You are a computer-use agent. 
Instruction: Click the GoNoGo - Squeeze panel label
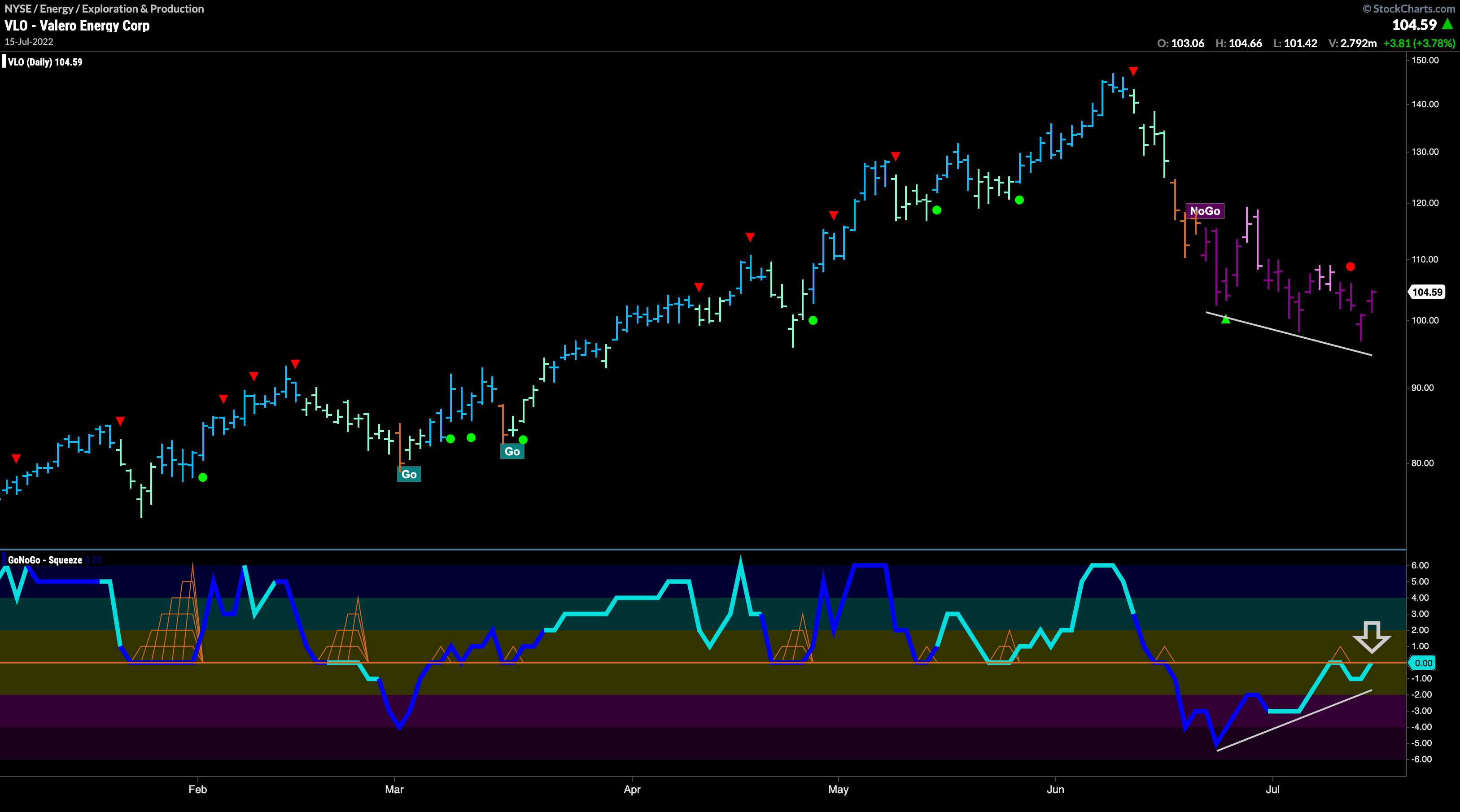coord(45,560)
